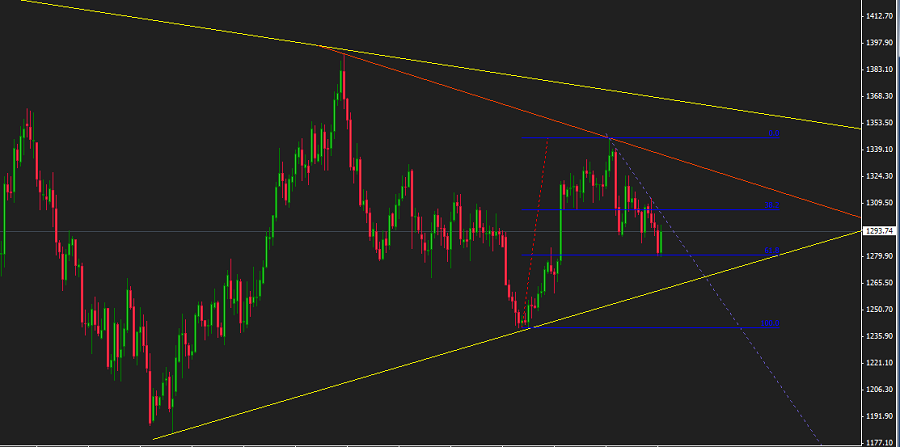Click the latest green candle at right
Image resolution: width=900 pixels, height=447 pixels.
tap(660, 243)
